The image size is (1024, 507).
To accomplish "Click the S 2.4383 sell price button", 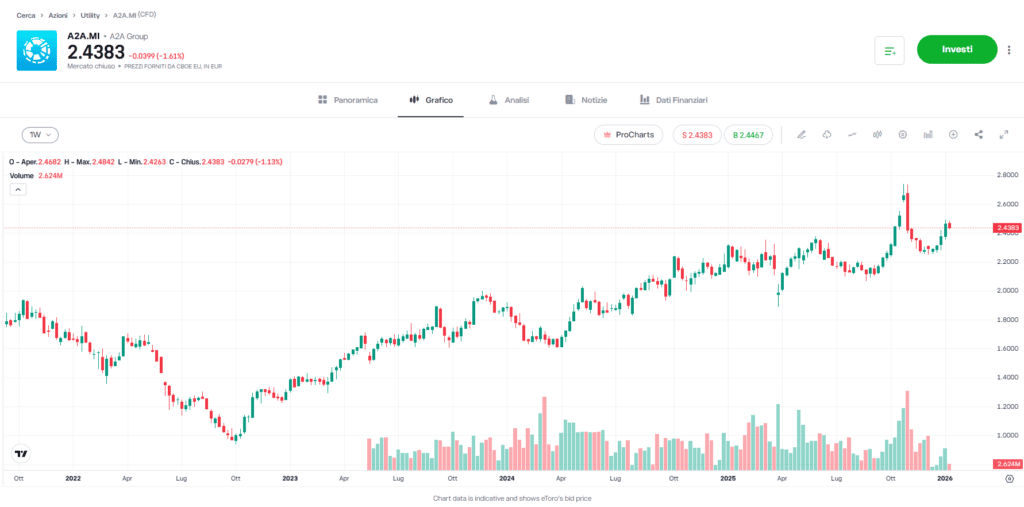I will 697,135.
